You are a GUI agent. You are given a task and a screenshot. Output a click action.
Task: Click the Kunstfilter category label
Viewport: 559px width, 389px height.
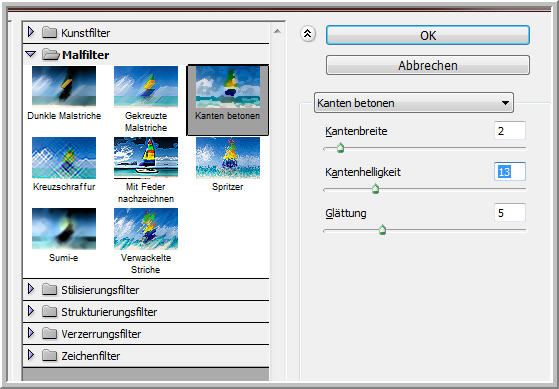click(86, 33)
